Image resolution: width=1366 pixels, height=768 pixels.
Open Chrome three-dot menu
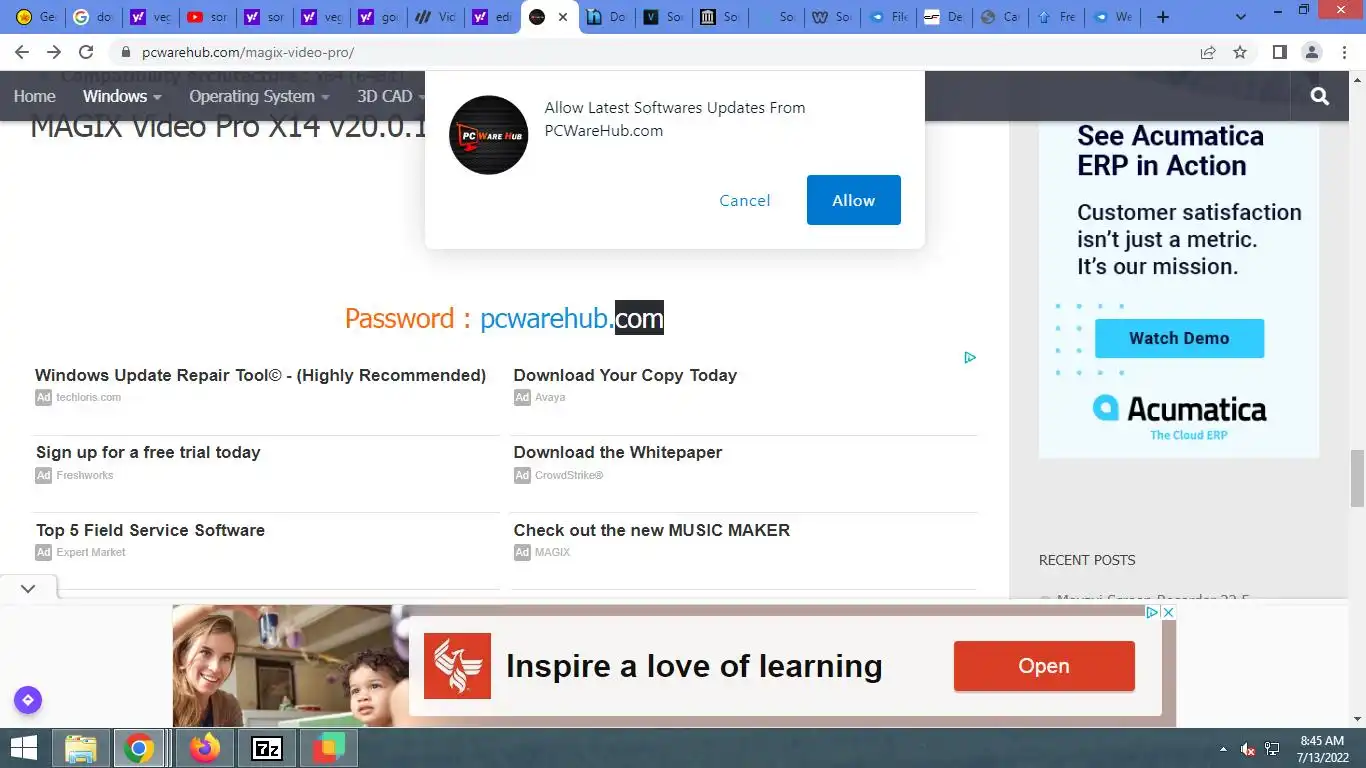pos(1343,52)
